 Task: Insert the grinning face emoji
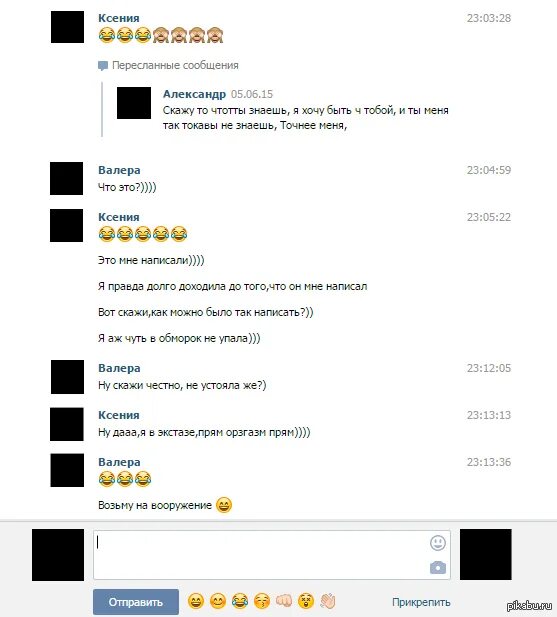196,601
